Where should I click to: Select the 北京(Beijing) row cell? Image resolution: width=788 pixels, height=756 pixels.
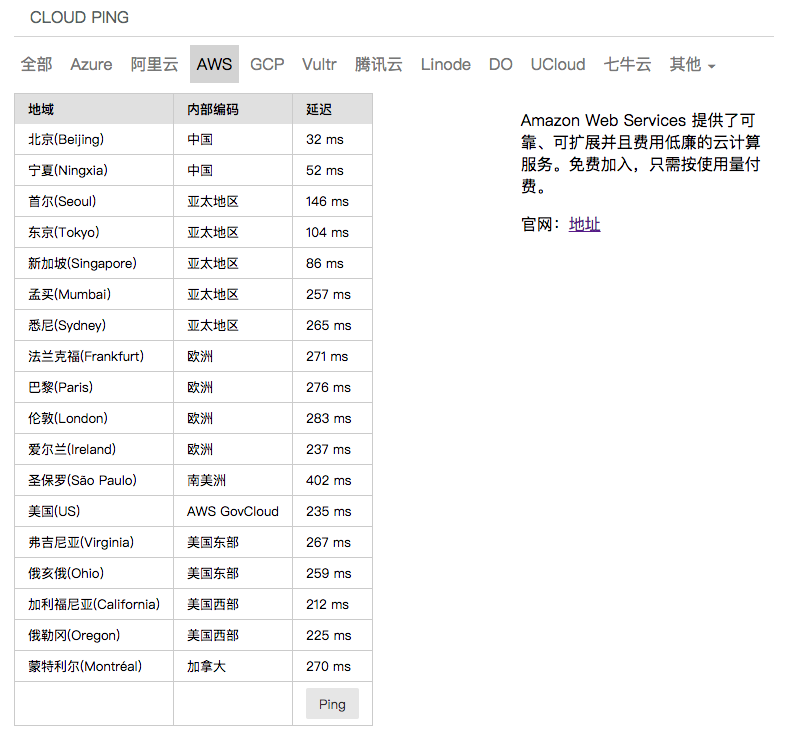pyautogui.click(x=94, y=139)
